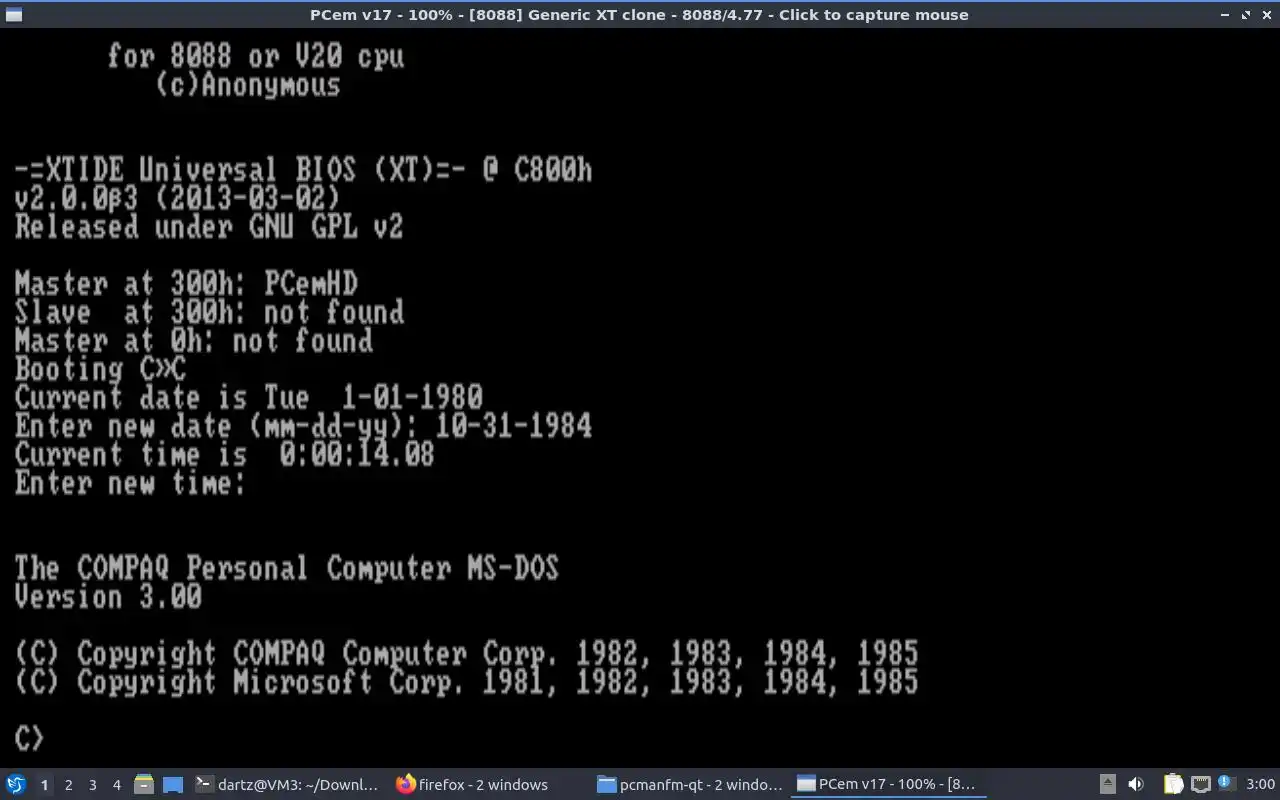Minimize the PCem window
1280x800 pixels.
(x=1226, y=15)
